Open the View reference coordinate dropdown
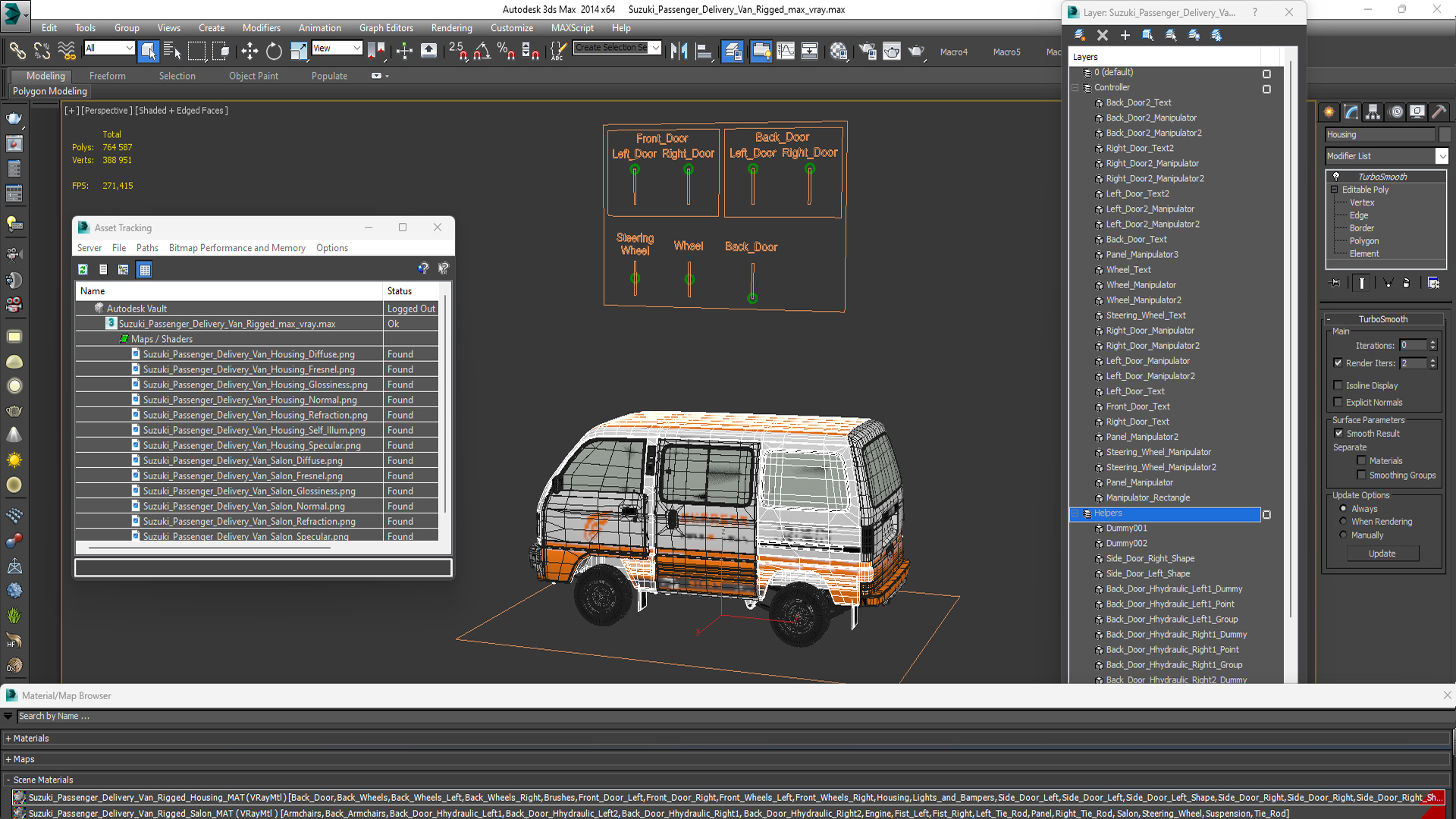The image size is (1456, 819). coord(356,48)
